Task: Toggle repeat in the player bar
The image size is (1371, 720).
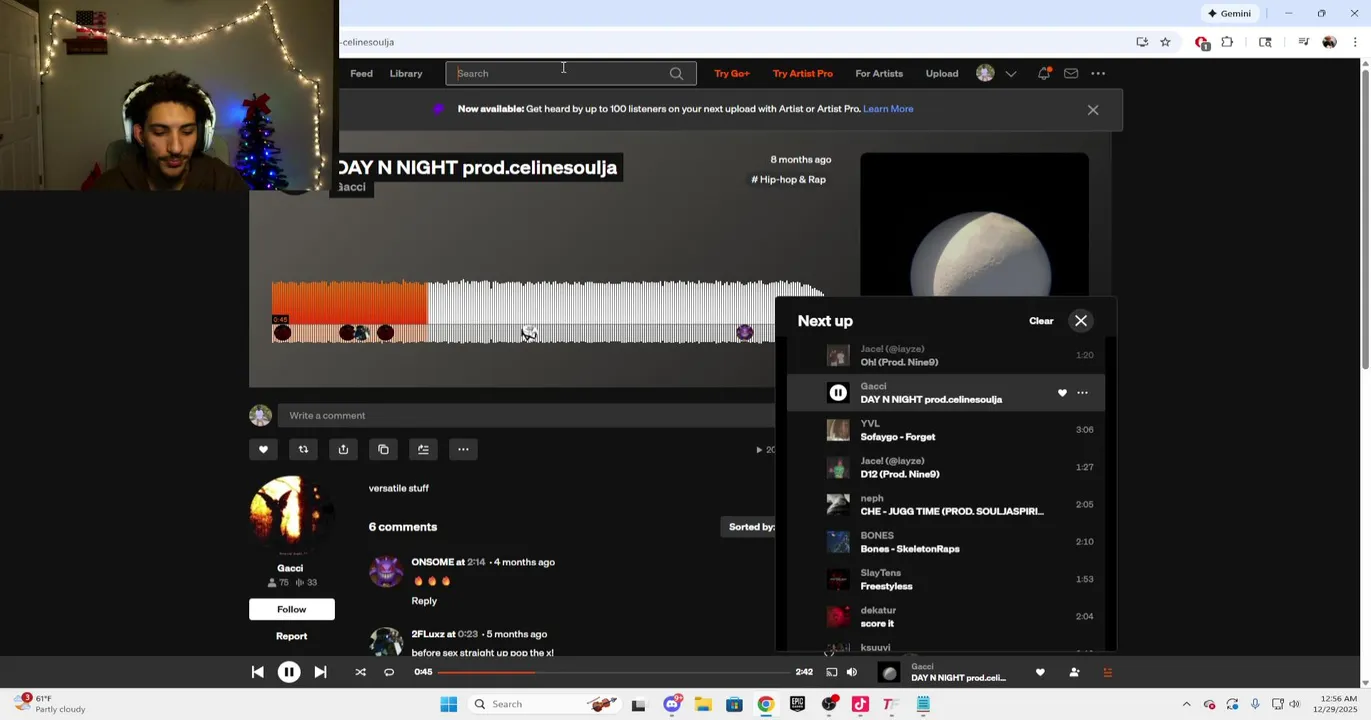Action: tap(389, 672)
